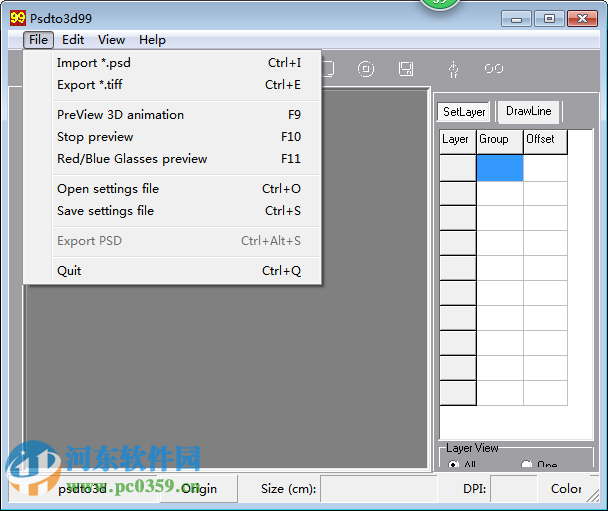This screenshot has width=608, height=511.
Task: Click the greyed Export PSD entry
Action: point(179,241)
